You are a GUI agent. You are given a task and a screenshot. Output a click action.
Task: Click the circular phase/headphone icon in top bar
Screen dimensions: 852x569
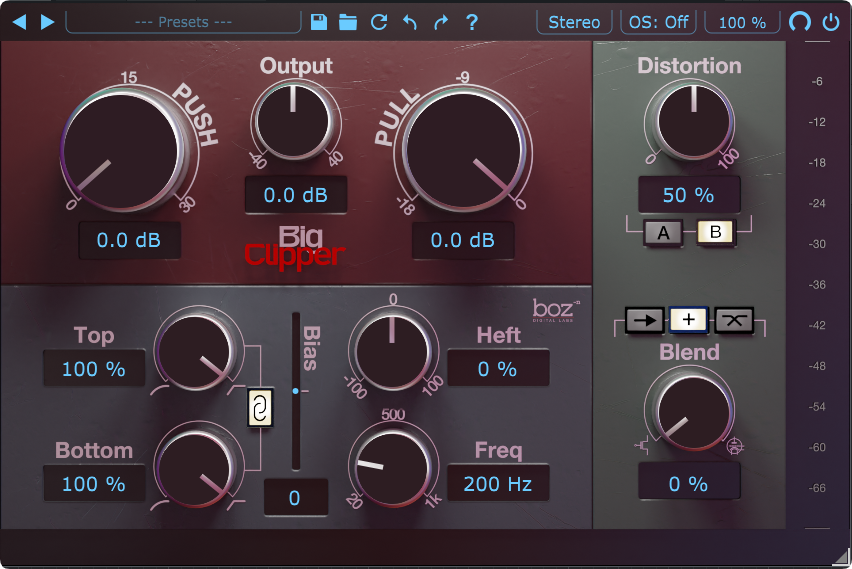pos(800,22)
